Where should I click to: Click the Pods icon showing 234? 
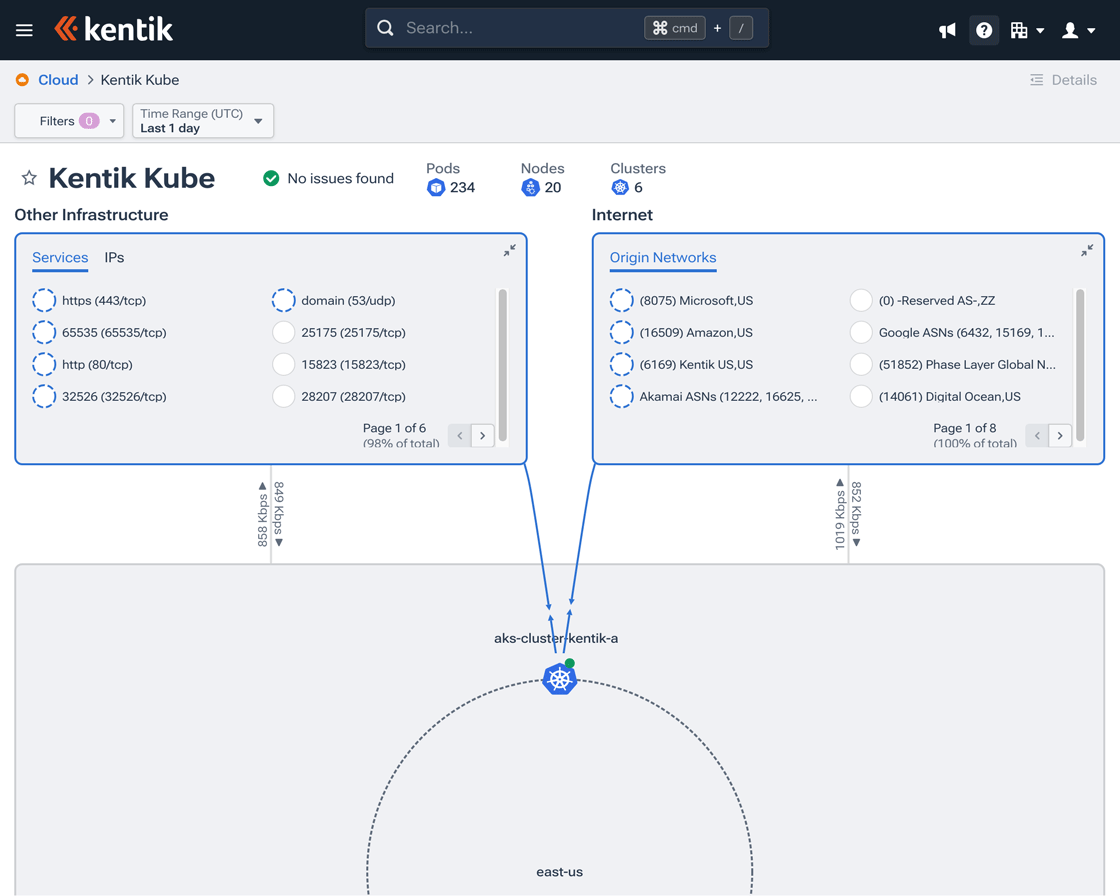coord(436,187)
